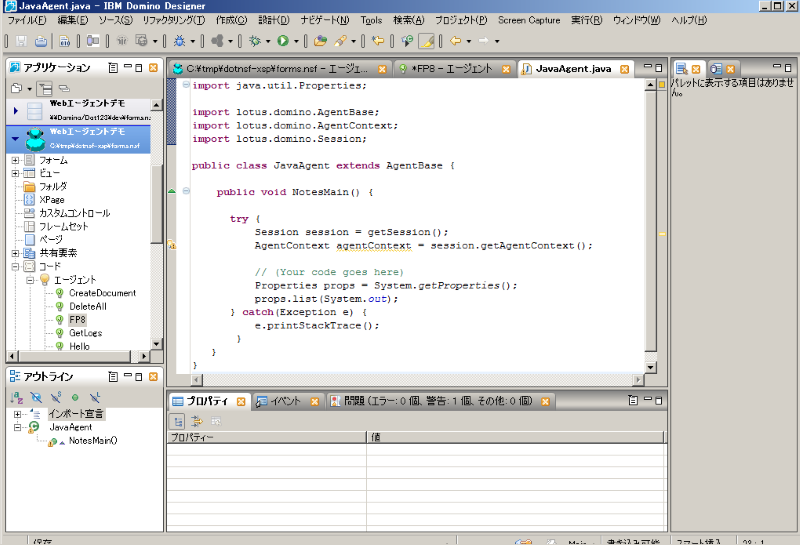The height and width of the screenshot is (545, 800).
Task: Open the リファクタリング(T) menu
Action: tap(173, 20)
